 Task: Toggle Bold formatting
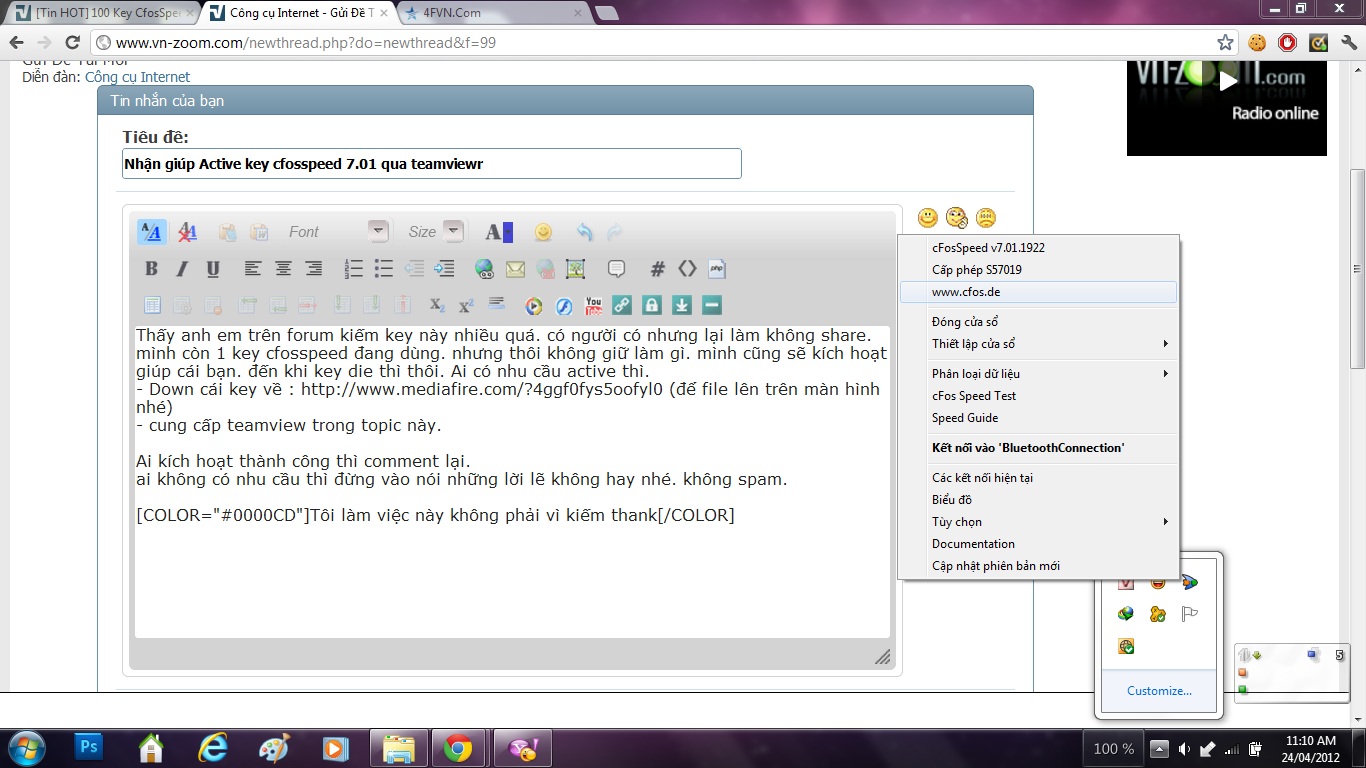[151, 269]
